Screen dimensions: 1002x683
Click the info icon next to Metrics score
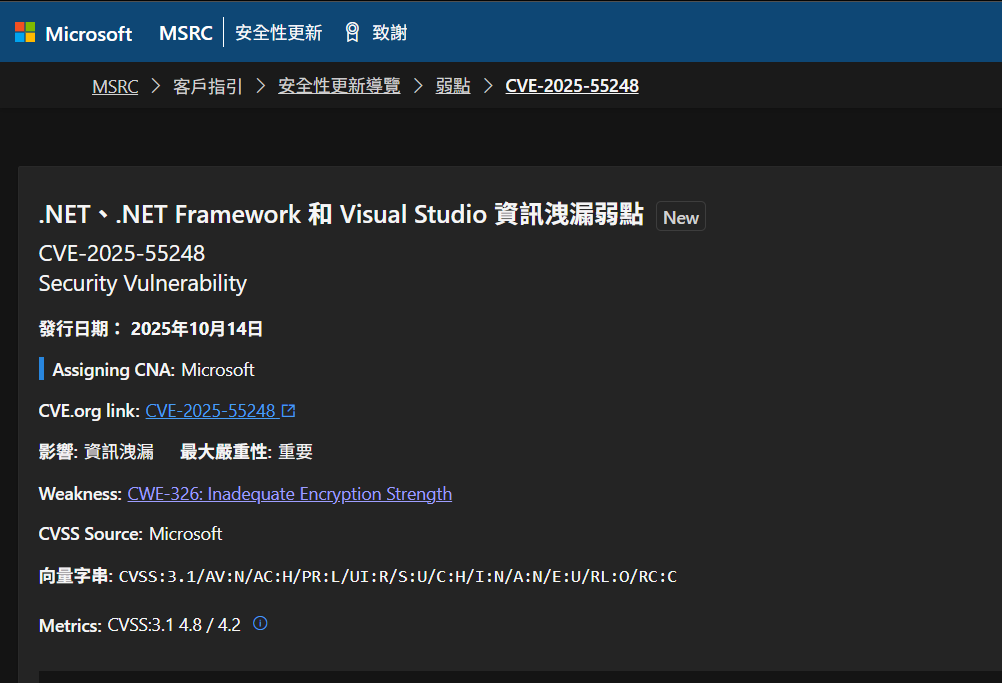point(260,624)
